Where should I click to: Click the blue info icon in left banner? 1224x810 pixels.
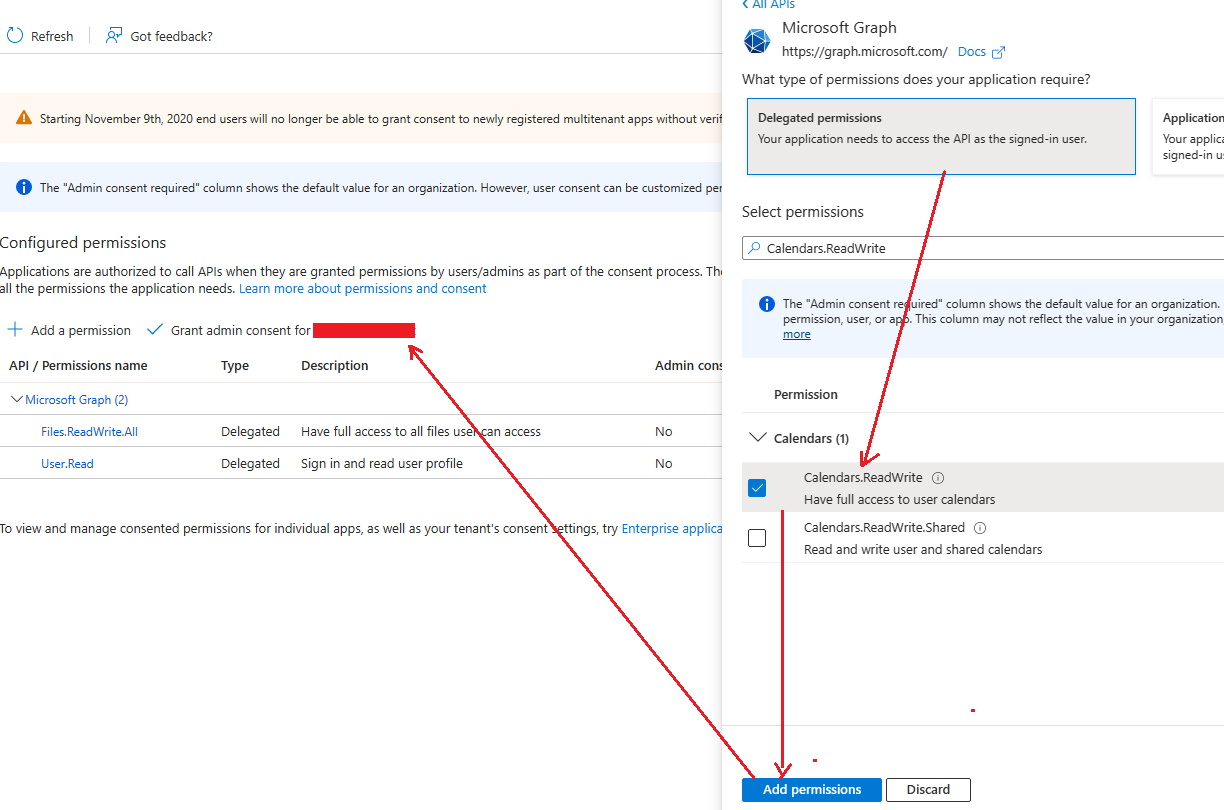point(24,187)
